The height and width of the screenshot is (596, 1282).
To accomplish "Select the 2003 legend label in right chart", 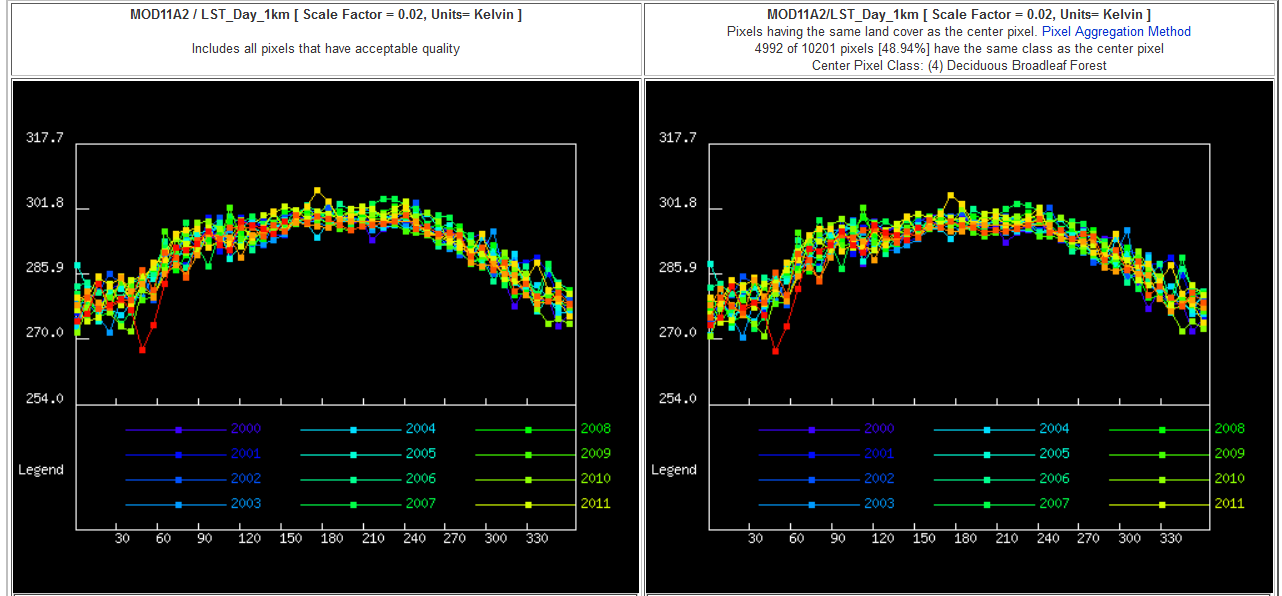I will point(879,504).
